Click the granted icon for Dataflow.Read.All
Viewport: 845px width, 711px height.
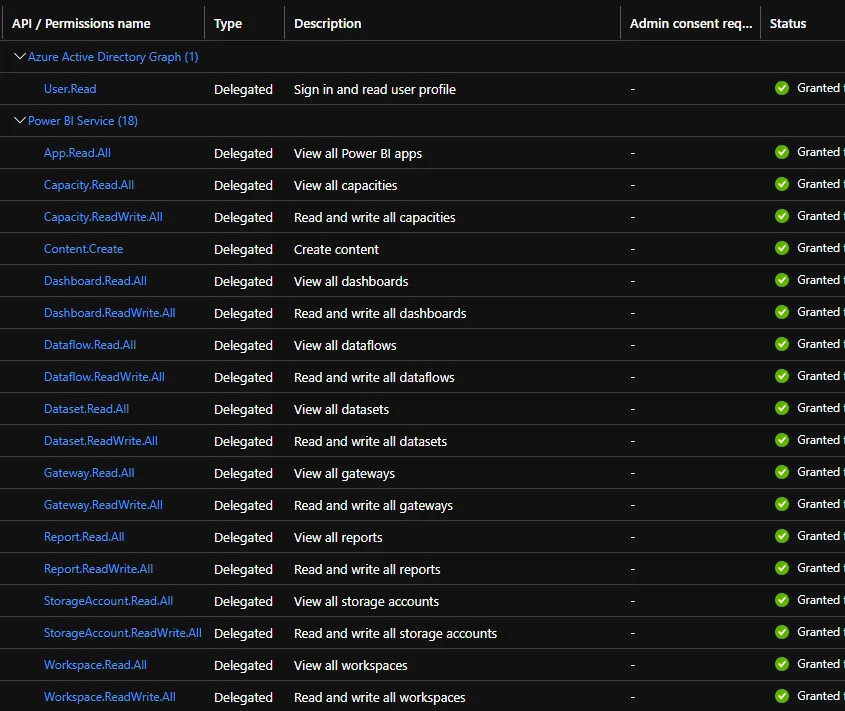click(x=782, y=344)
